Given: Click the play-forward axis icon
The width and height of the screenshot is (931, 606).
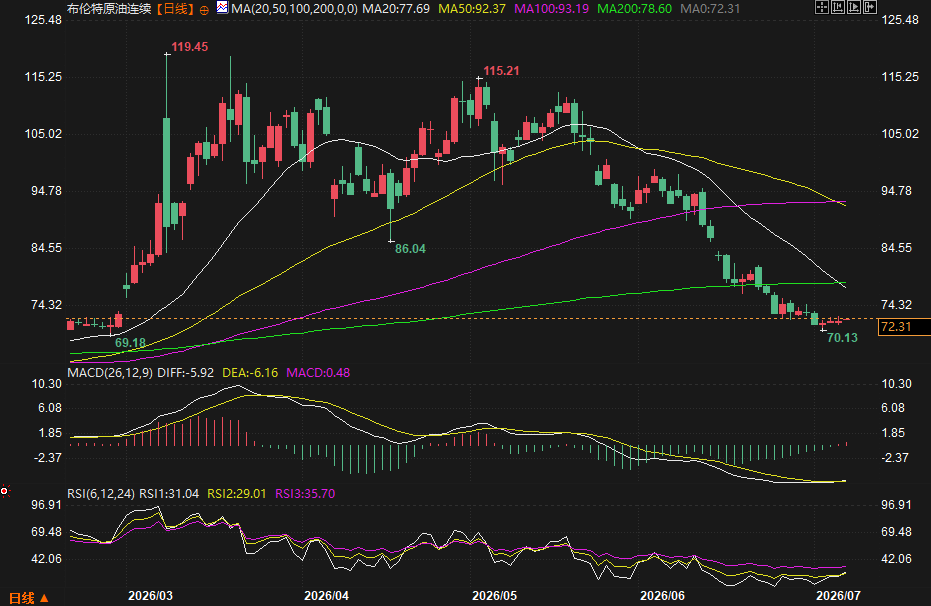Looking at the screenshot, I should click(x=854, y=7).
